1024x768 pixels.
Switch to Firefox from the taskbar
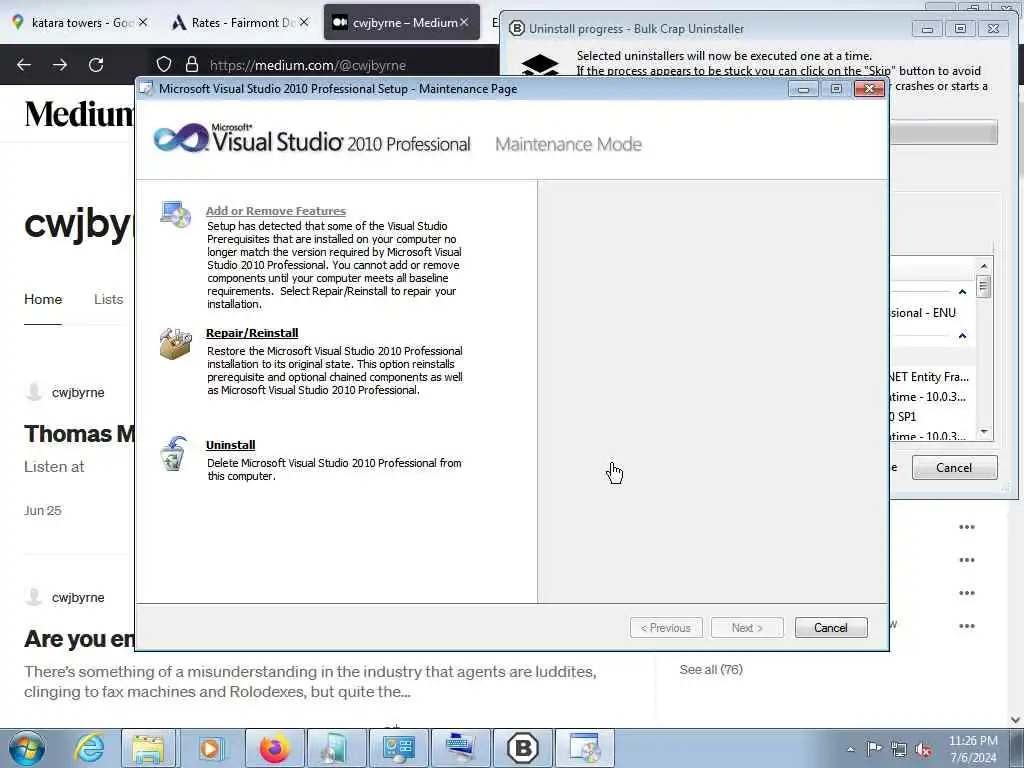click(x=274, y=748)
